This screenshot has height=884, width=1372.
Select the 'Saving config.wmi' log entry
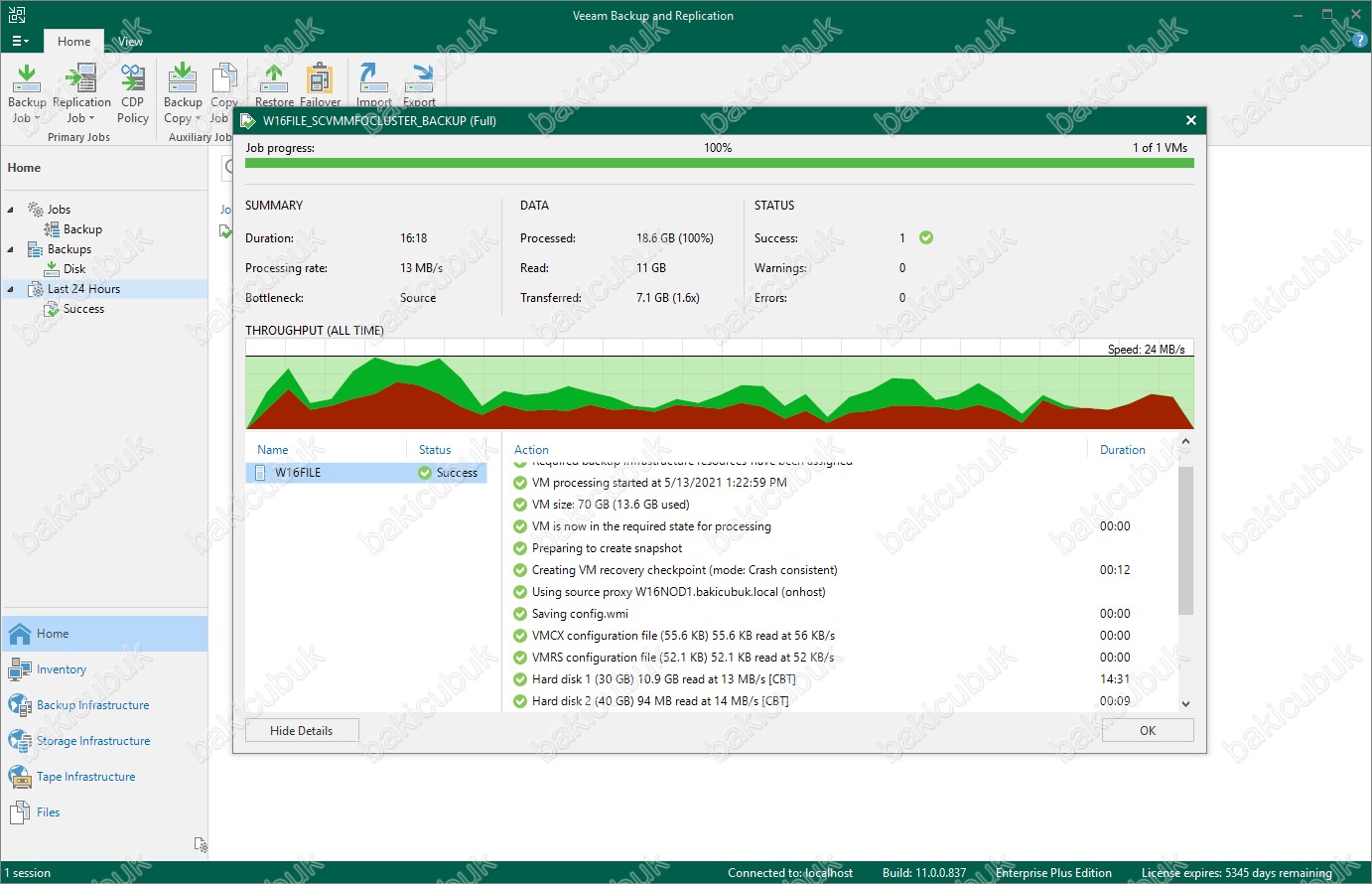coord(580,614)
